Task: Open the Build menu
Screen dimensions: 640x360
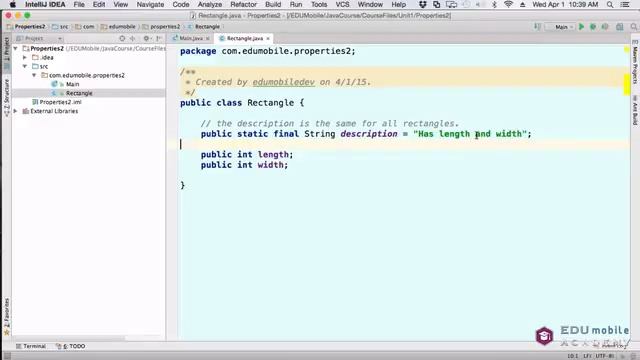Action: click(273, 4)
